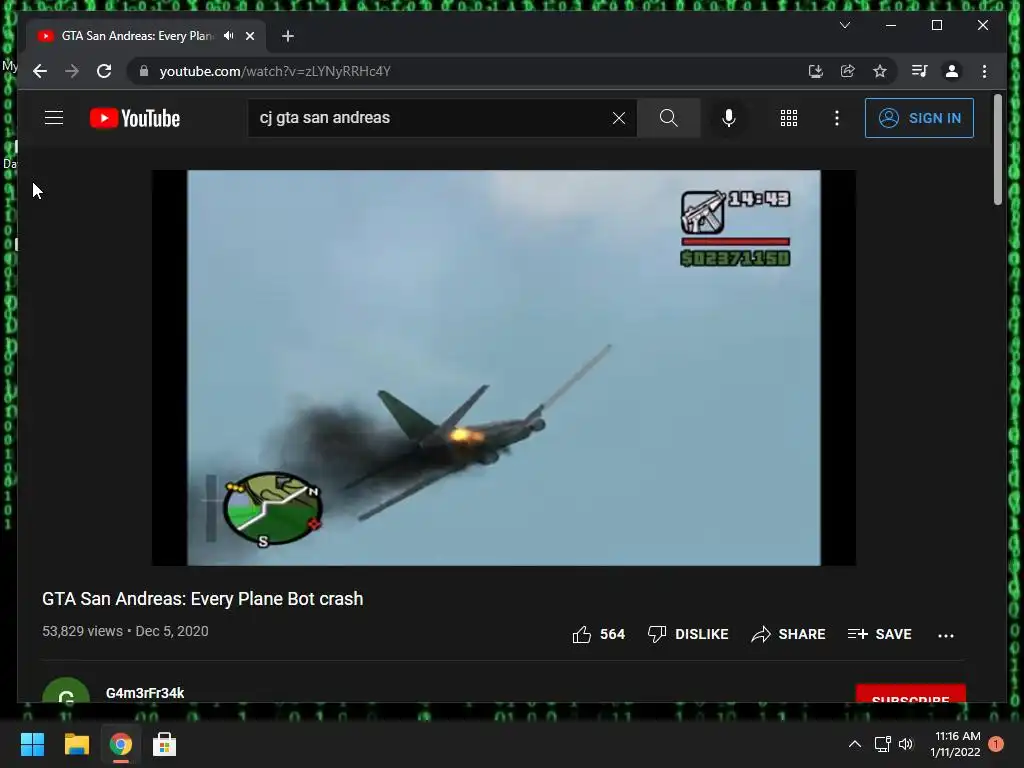This screenshot has width=1024, height=768.
Task: Run search with magnifier button
Action: 668,118
